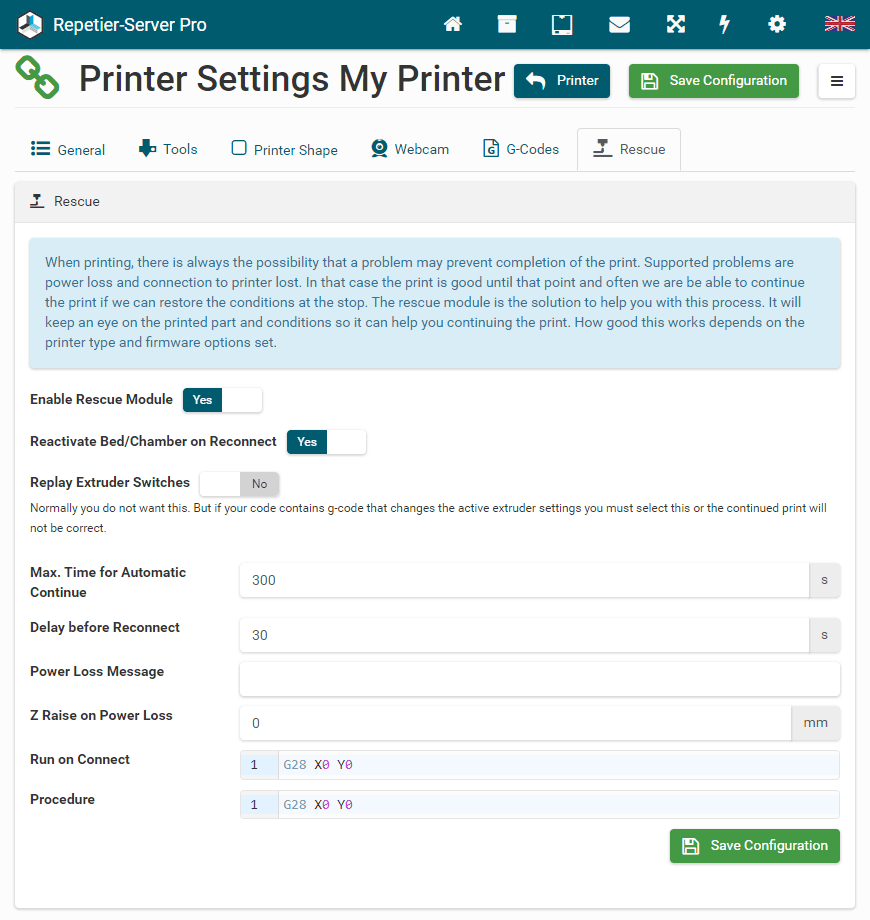
Task: Focus the Delay before Reconnect input
Action: [524, 635]
